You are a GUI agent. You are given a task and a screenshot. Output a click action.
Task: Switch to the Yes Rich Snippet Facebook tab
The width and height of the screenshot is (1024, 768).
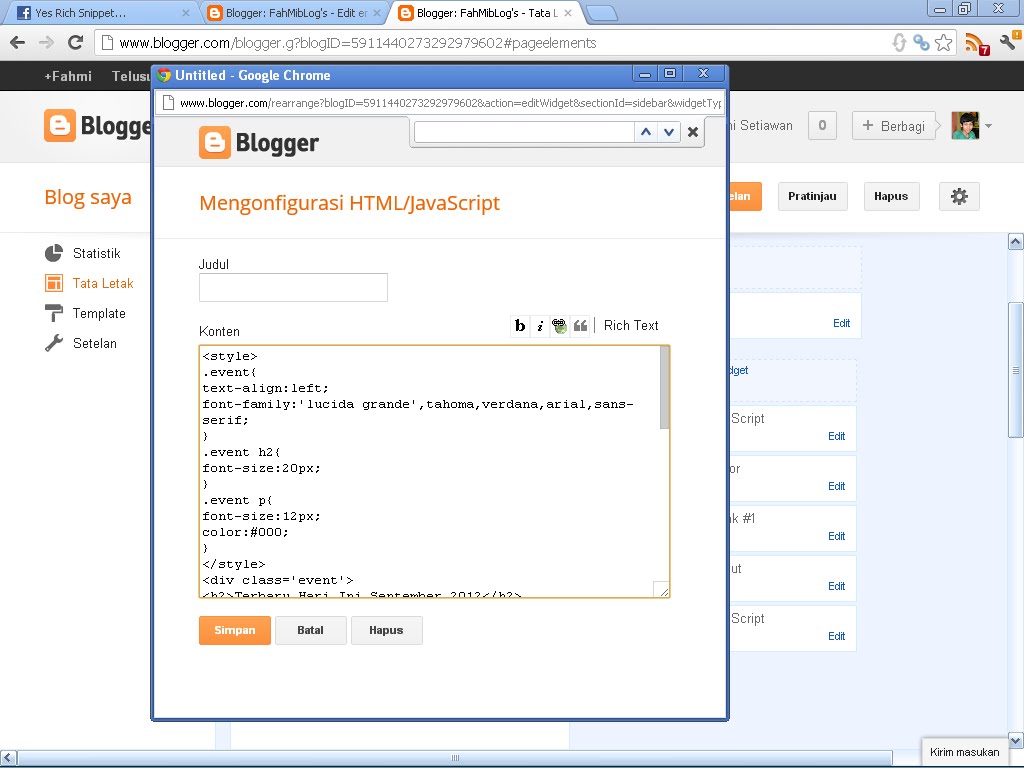pos(103,13)
